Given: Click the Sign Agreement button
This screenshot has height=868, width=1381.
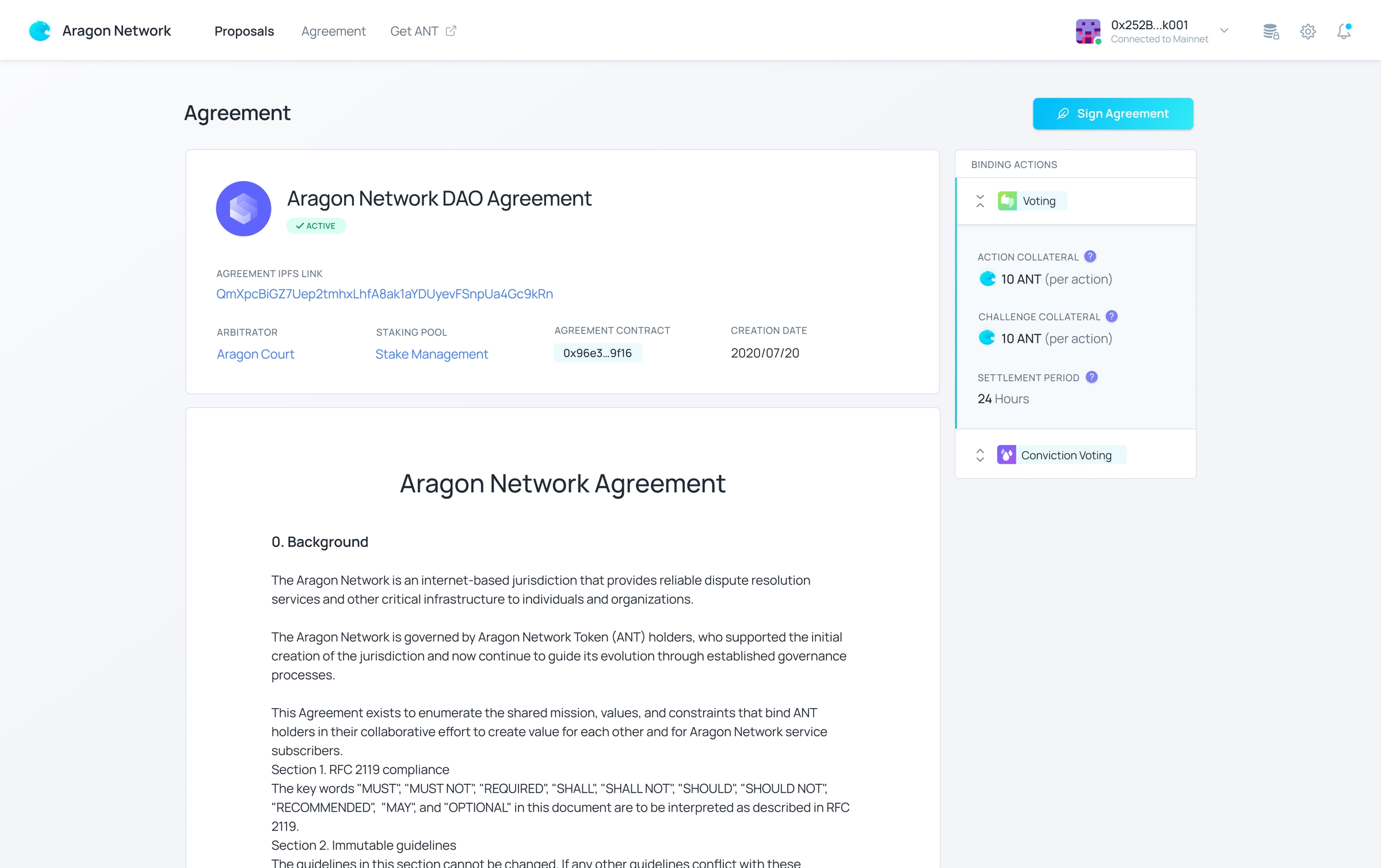Looking at the screenshot, I should 1113,113.
